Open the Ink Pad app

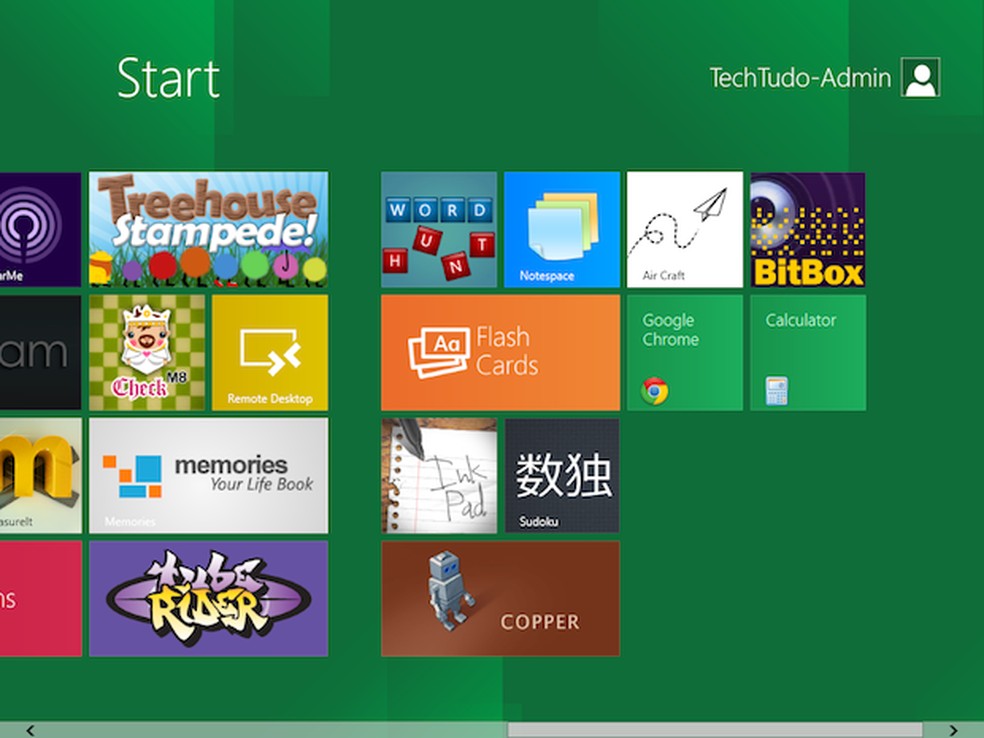(438, 475)
